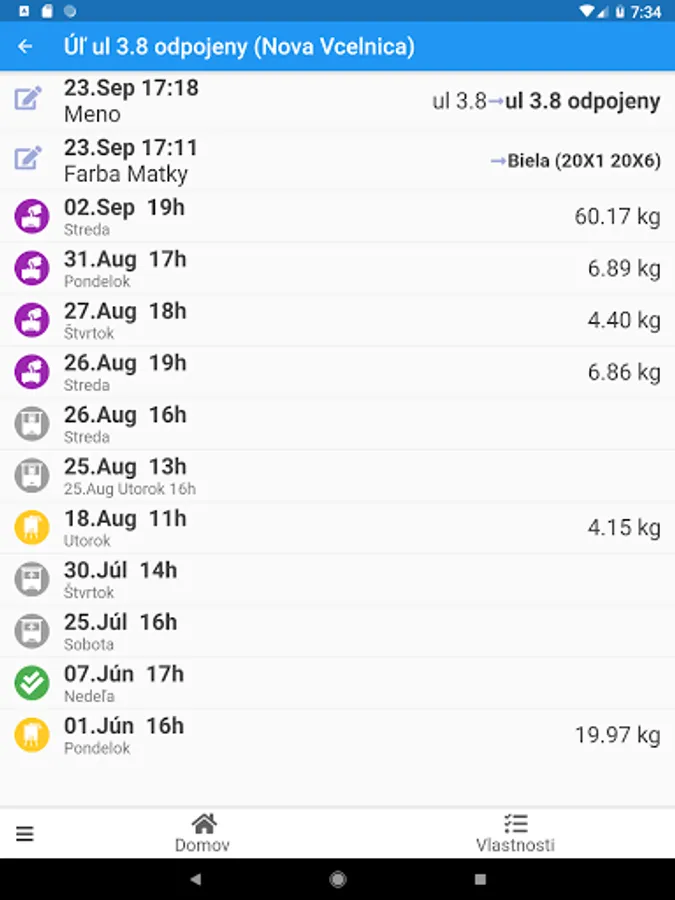Viewport: 675px width, 900px height.
Task: Tap the purple icon beside 26.Aug 19h
Action: coord(32,373)
